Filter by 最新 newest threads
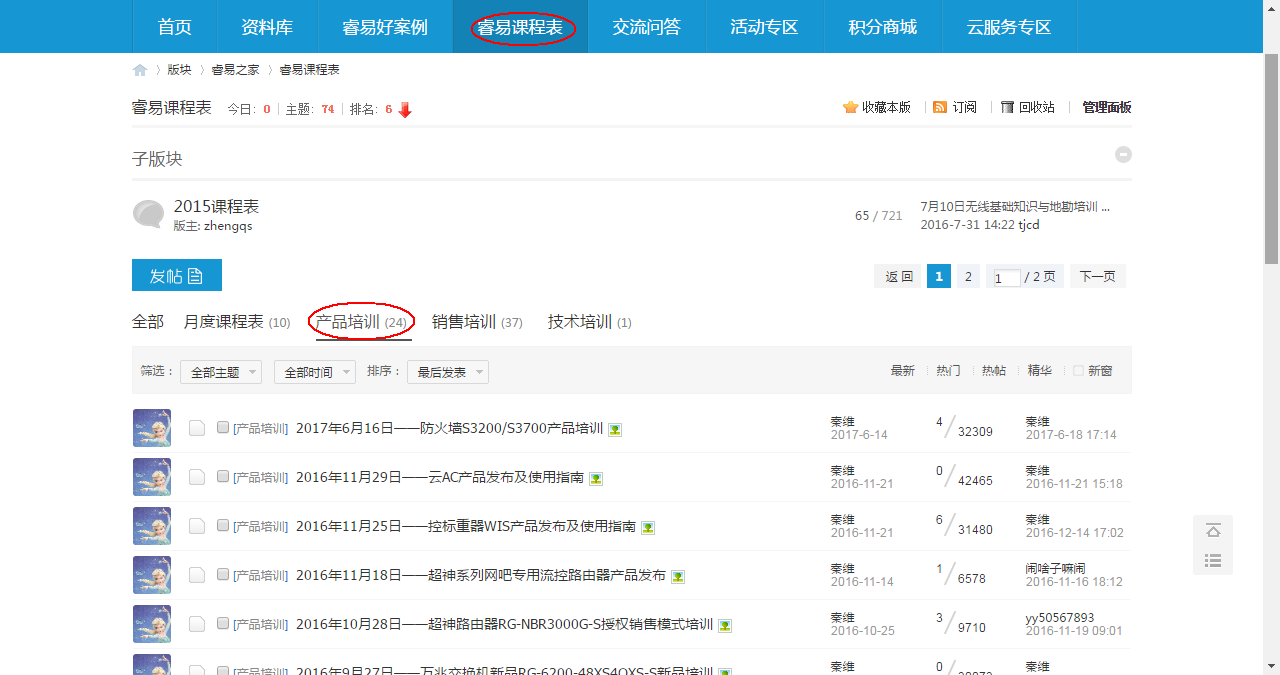The height and width of the screenshot is (675, 1280). (903, 370)
